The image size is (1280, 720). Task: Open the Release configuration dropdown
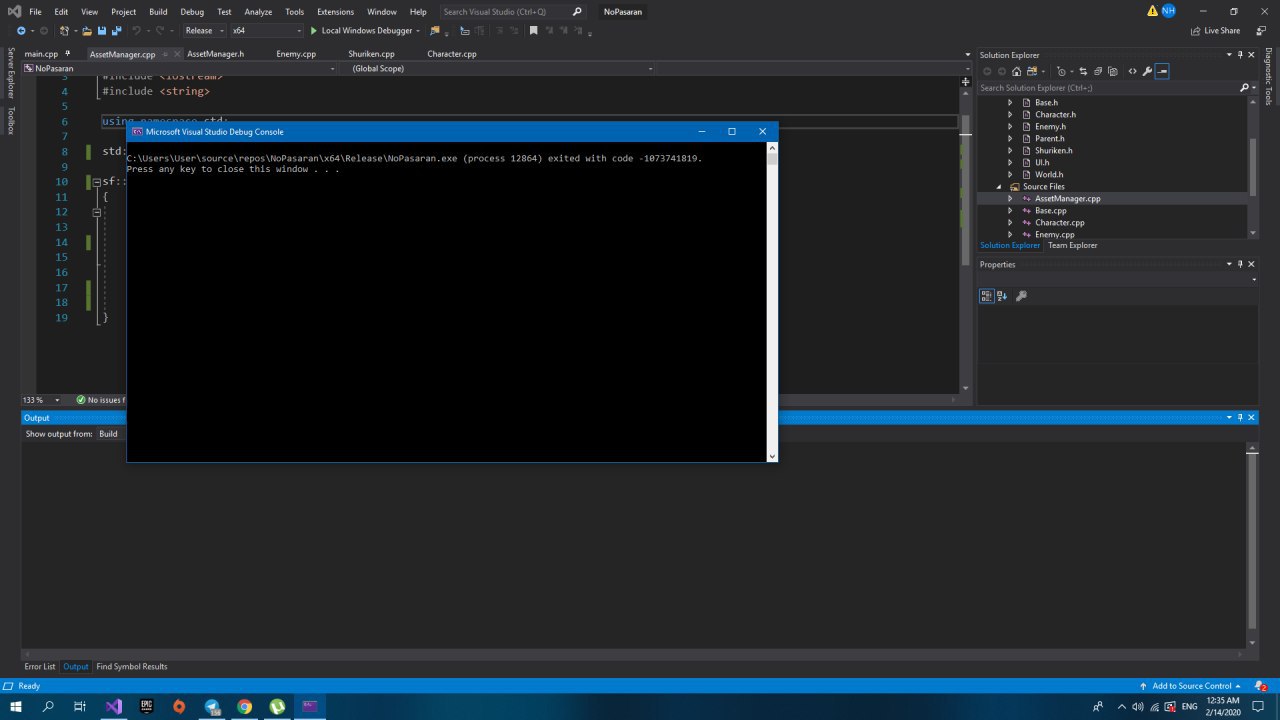click(x=203, y=31)
